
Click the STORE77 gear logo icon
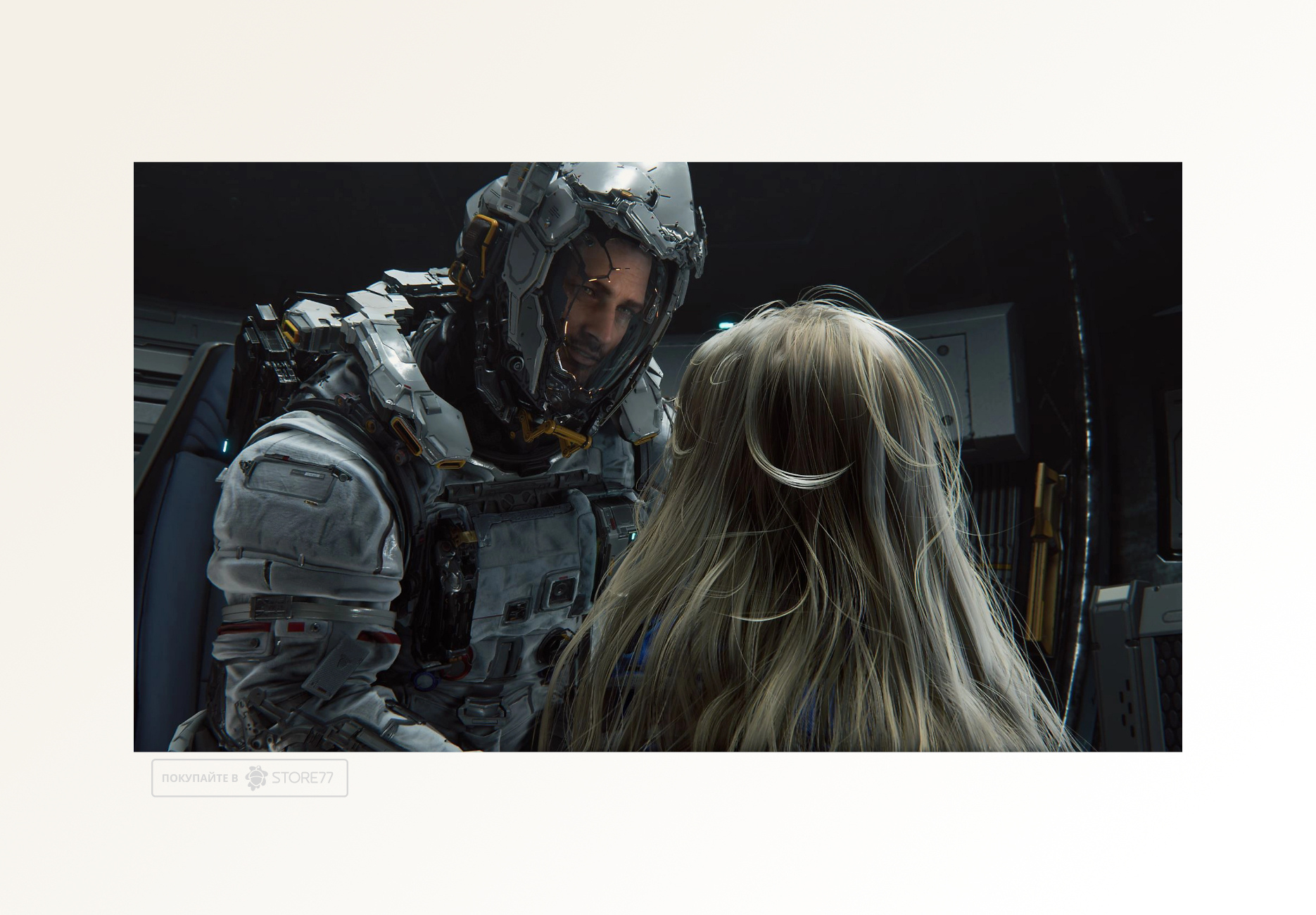click(x=256, y=778)
